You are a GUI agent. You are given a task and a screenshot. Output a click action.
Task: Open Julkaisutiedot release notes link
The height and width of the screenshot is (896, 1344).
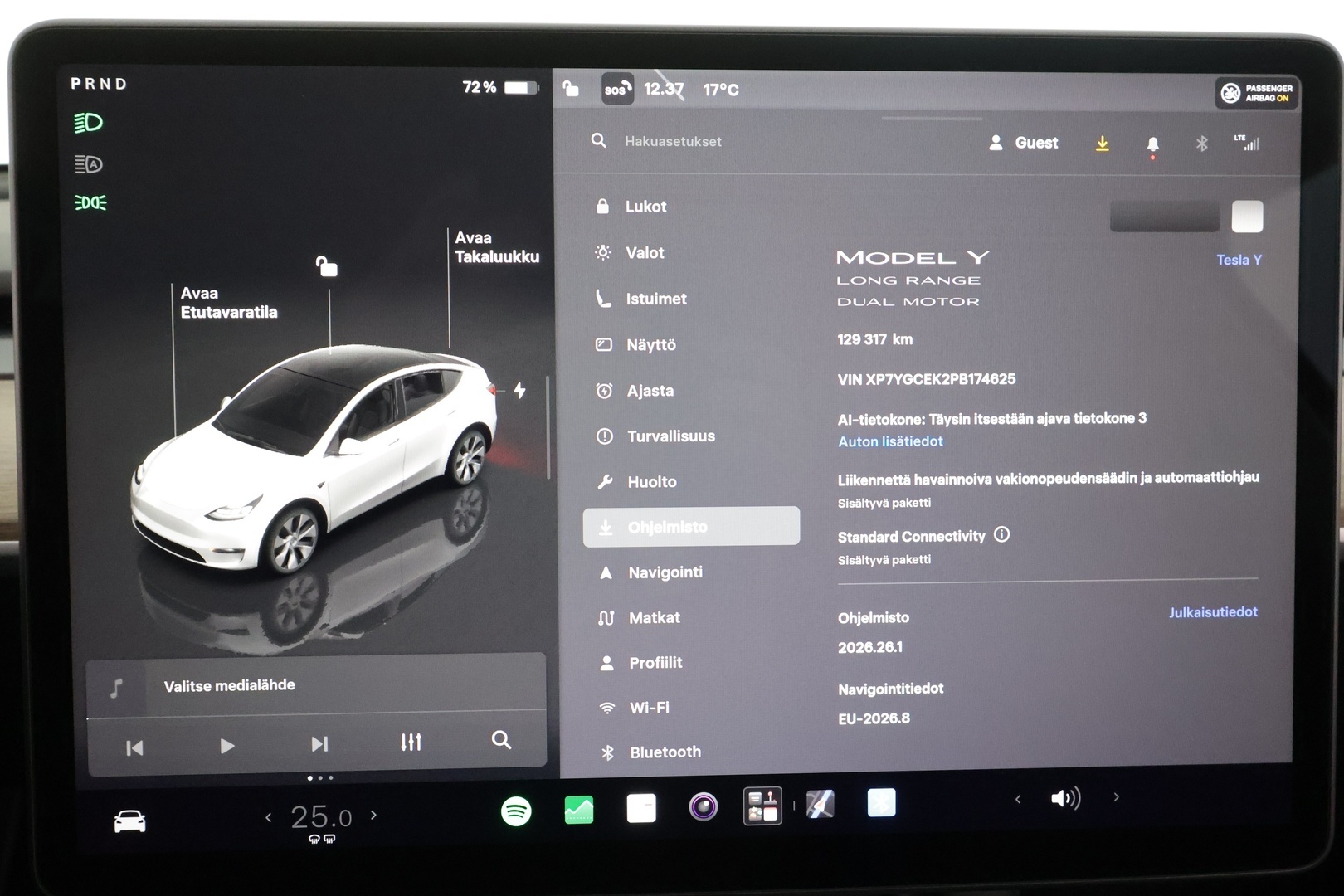tap(1213, 612)
